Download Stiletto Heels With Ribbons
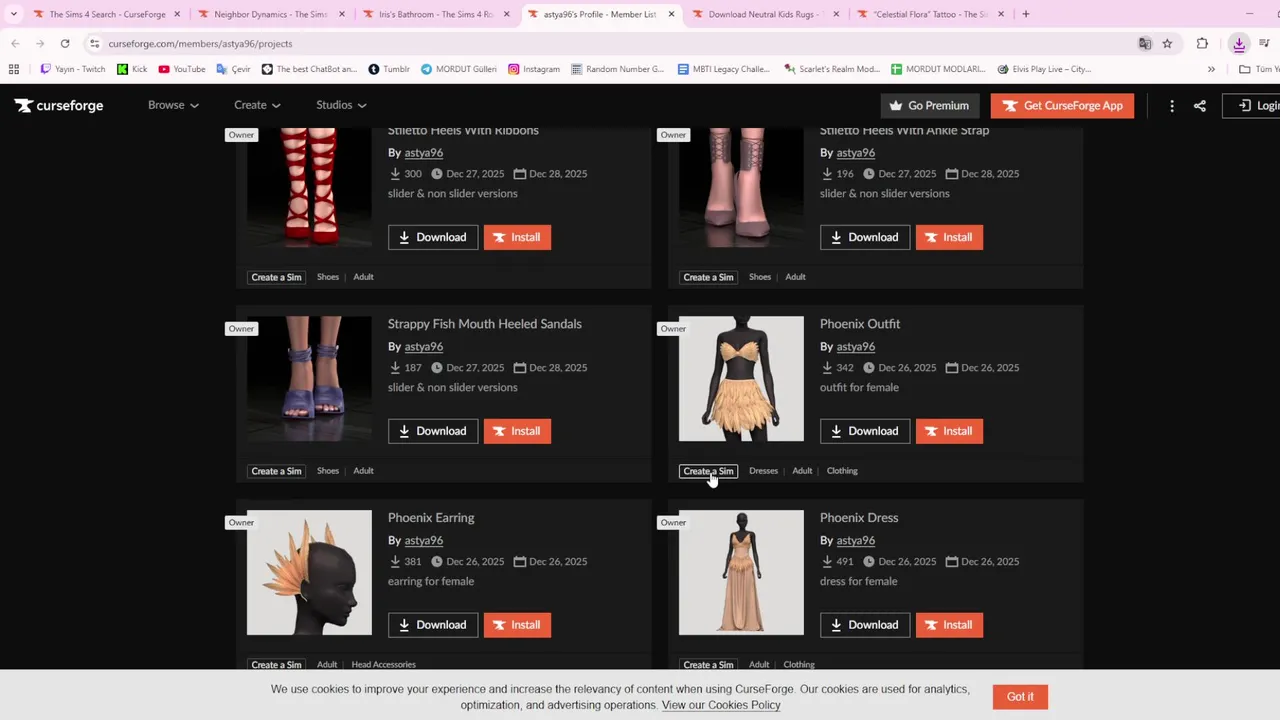Image resolution: width=1280 pixels, height=720 pixels. pos(433,237)
